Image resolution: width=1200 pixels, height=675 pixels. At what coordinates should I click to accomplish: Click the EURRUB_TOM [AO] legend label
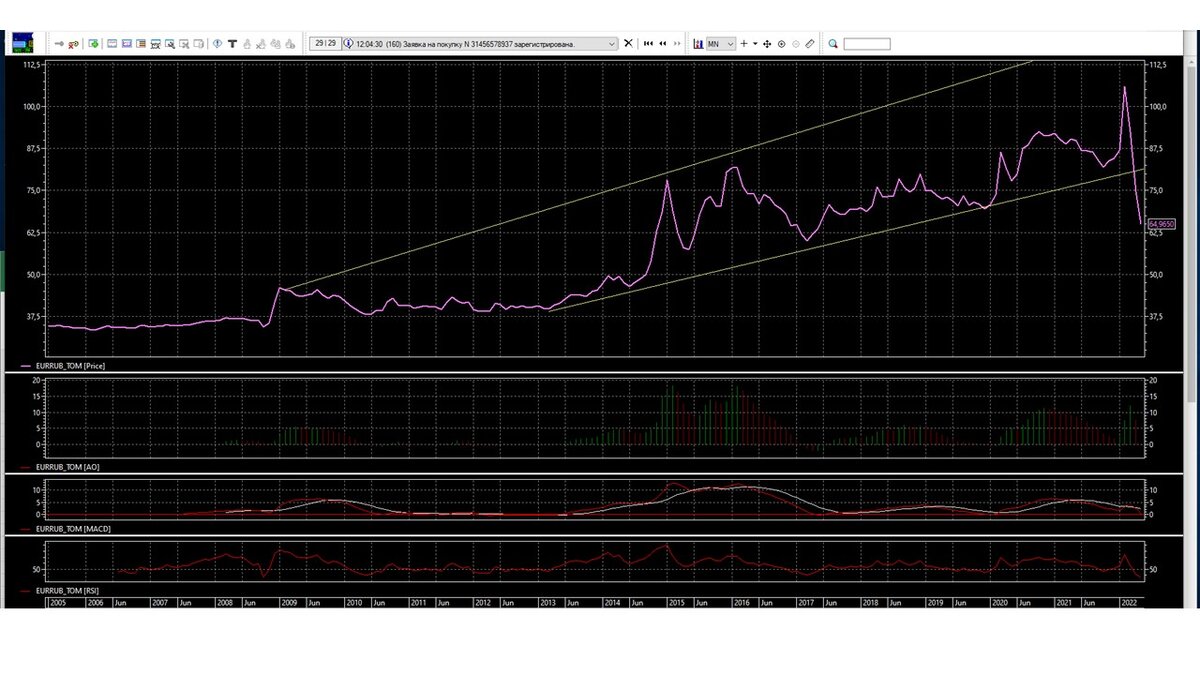click(x=66, y=467)
